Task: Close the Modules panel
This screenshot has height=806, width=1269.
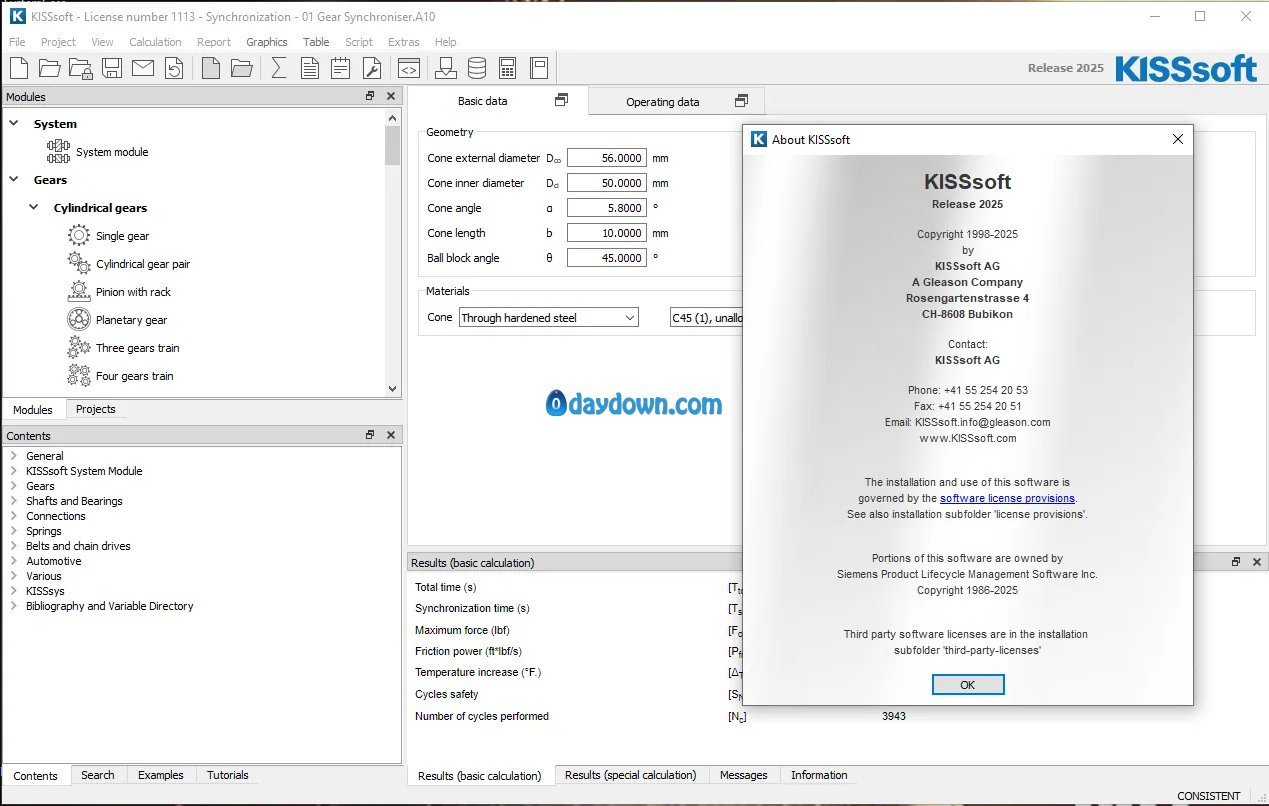Action: [390, 96]
